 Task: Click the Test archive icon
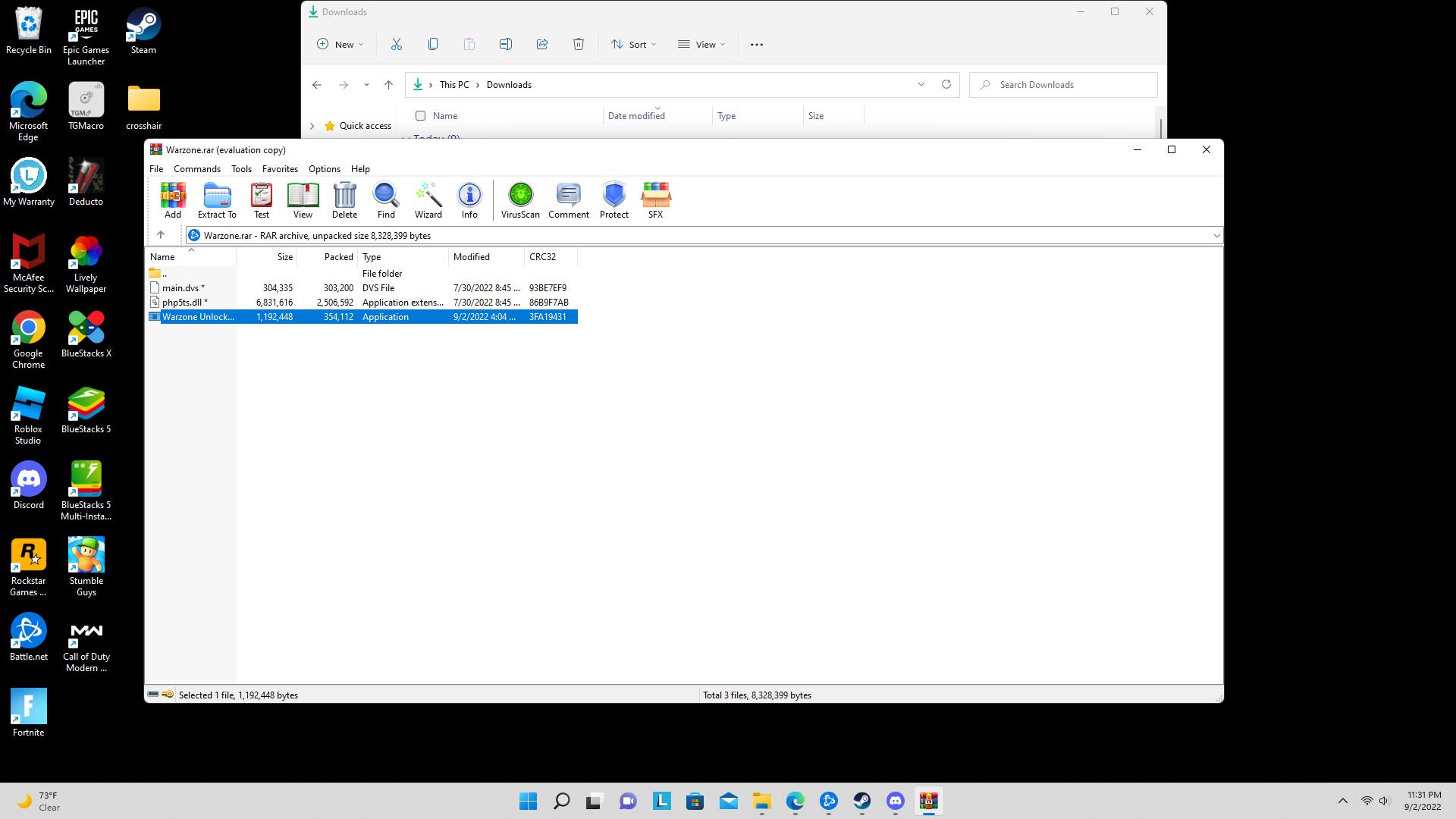click(x=262, y=200)
